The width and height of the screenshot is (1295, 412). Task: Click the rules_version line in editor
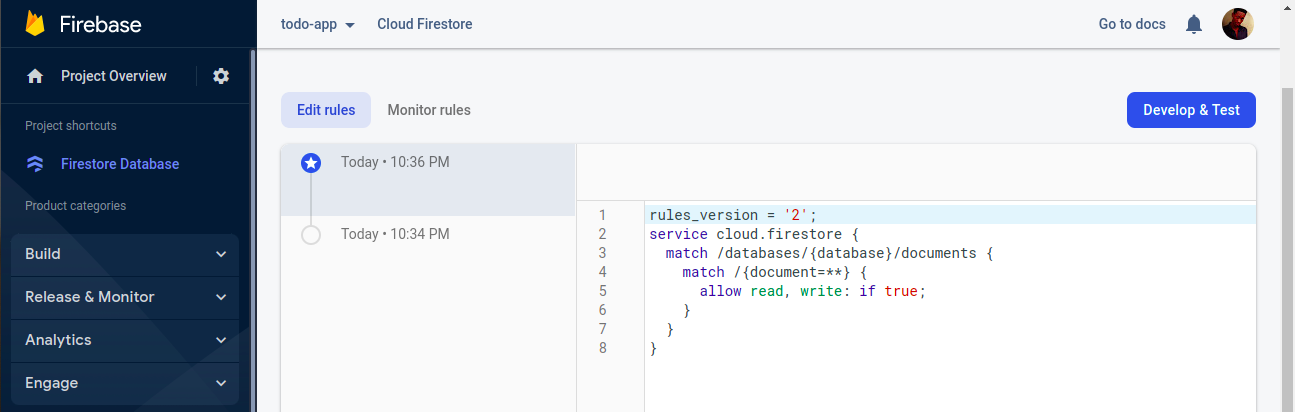(x=733, y=215)
